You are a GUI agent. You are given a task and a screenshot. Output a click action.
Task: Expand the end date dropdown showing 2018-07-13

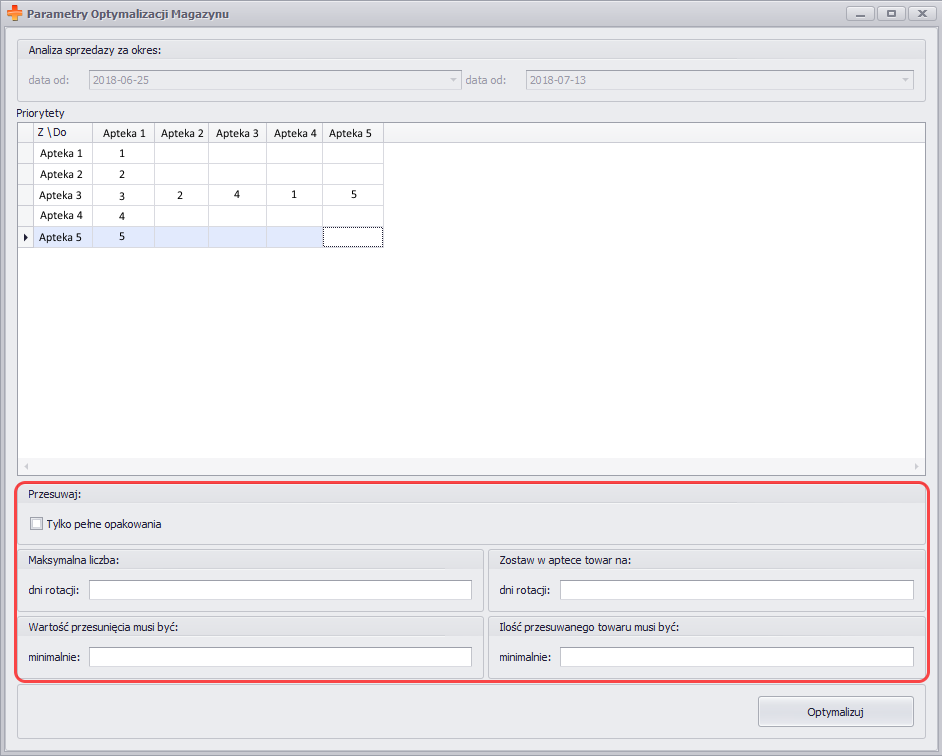(x=905, y=80)
